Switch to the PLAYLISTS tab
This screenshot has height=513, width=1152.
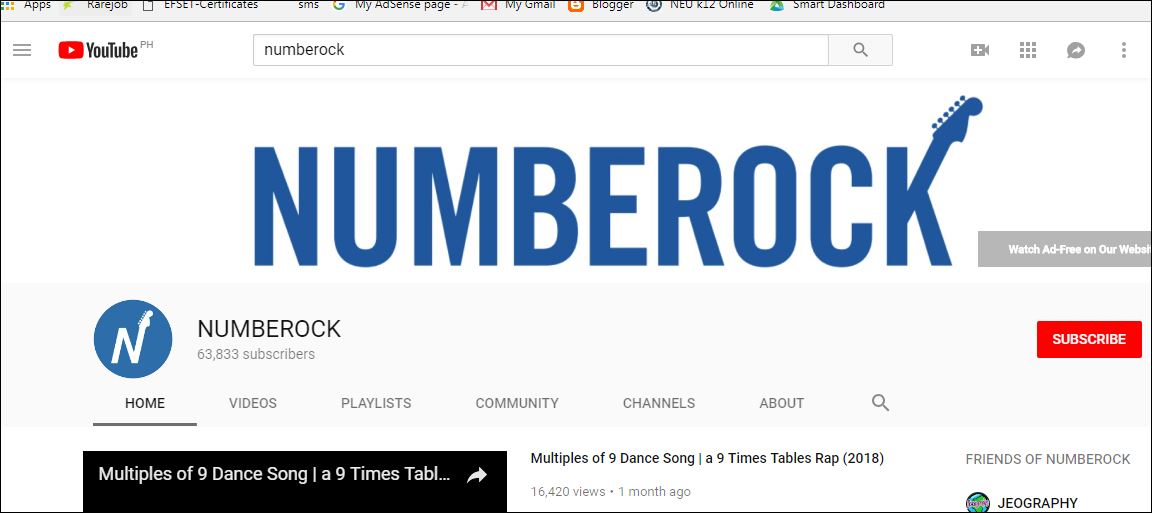pyautogui.click(x=376, y=403)
